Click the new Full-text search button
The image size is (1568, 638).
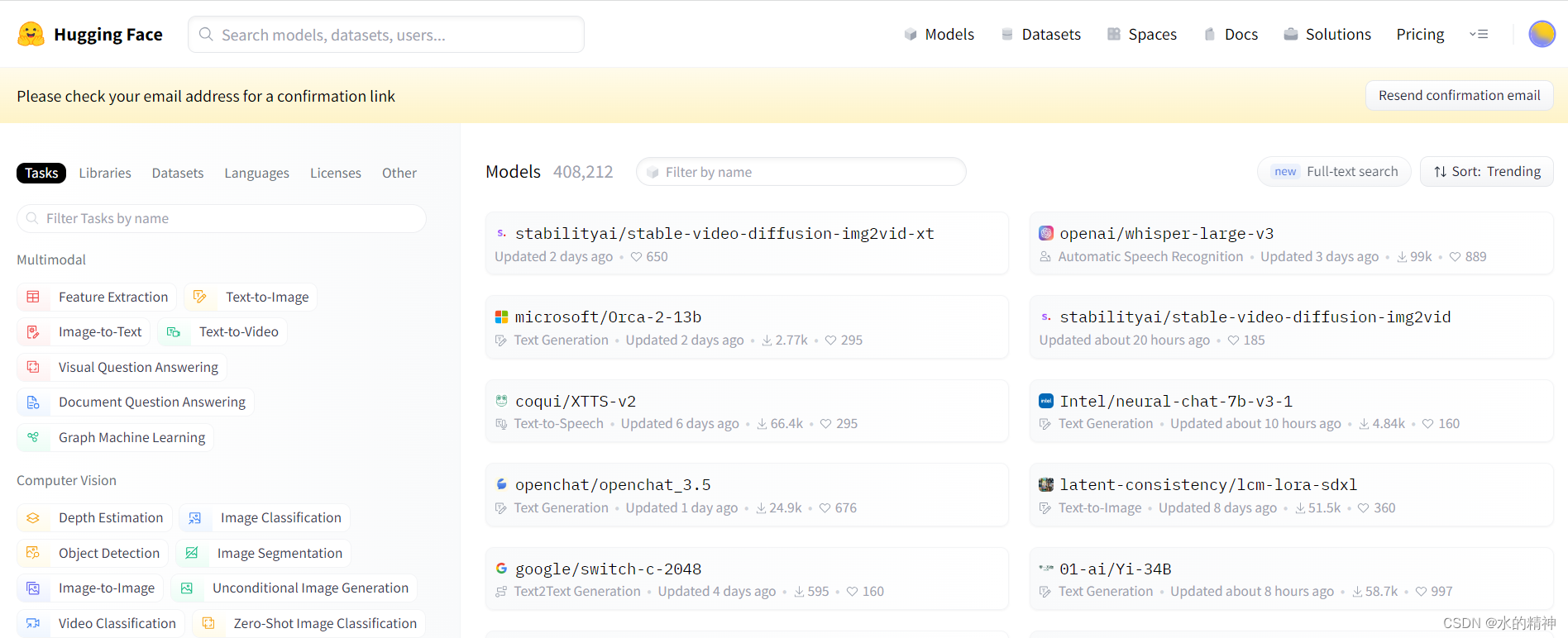1334,171
